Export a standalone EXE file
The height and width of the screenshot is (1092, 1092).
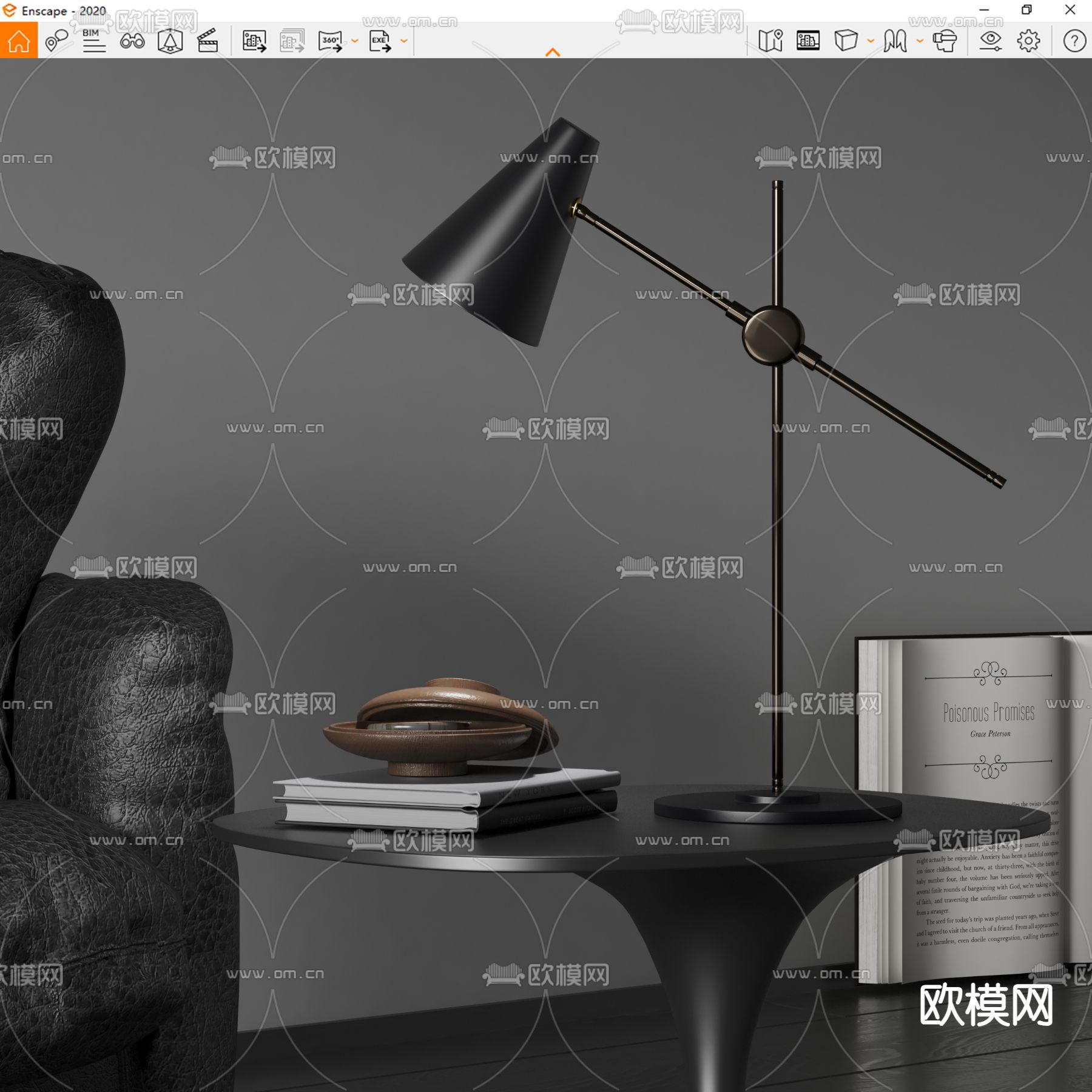[380, 41]
